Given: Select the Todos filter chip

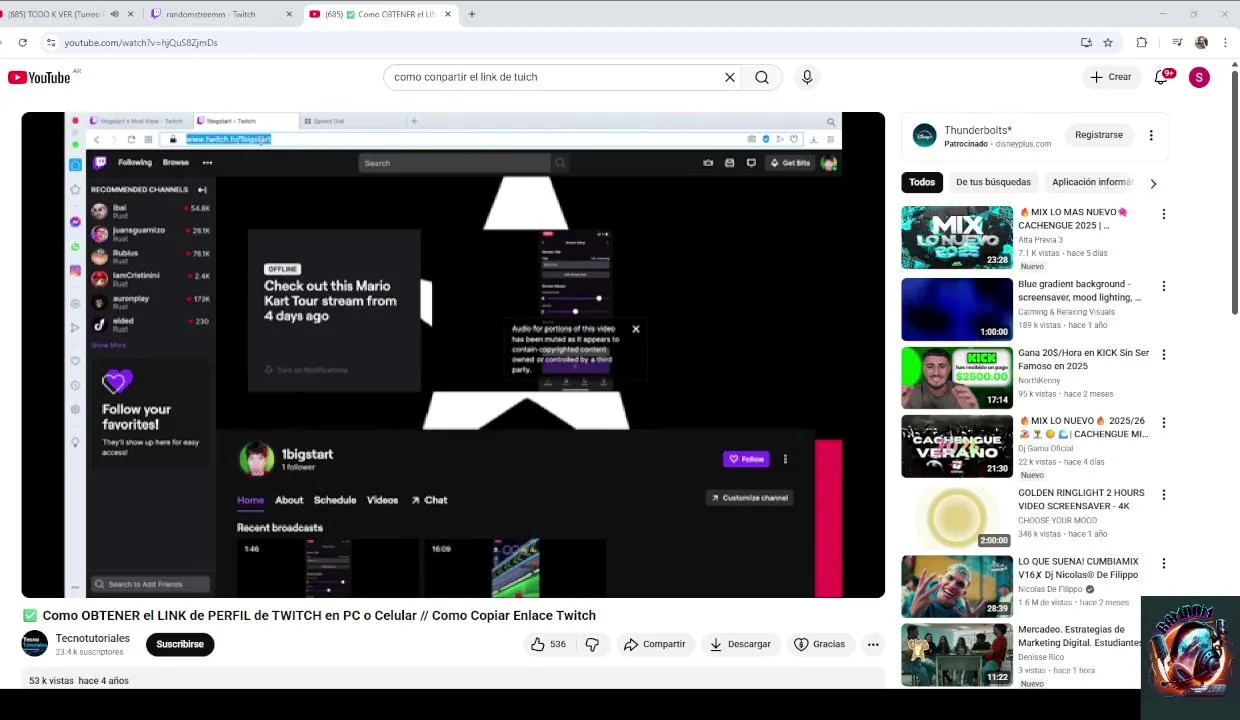Looking at the screenshot, I should coord(922,182).
